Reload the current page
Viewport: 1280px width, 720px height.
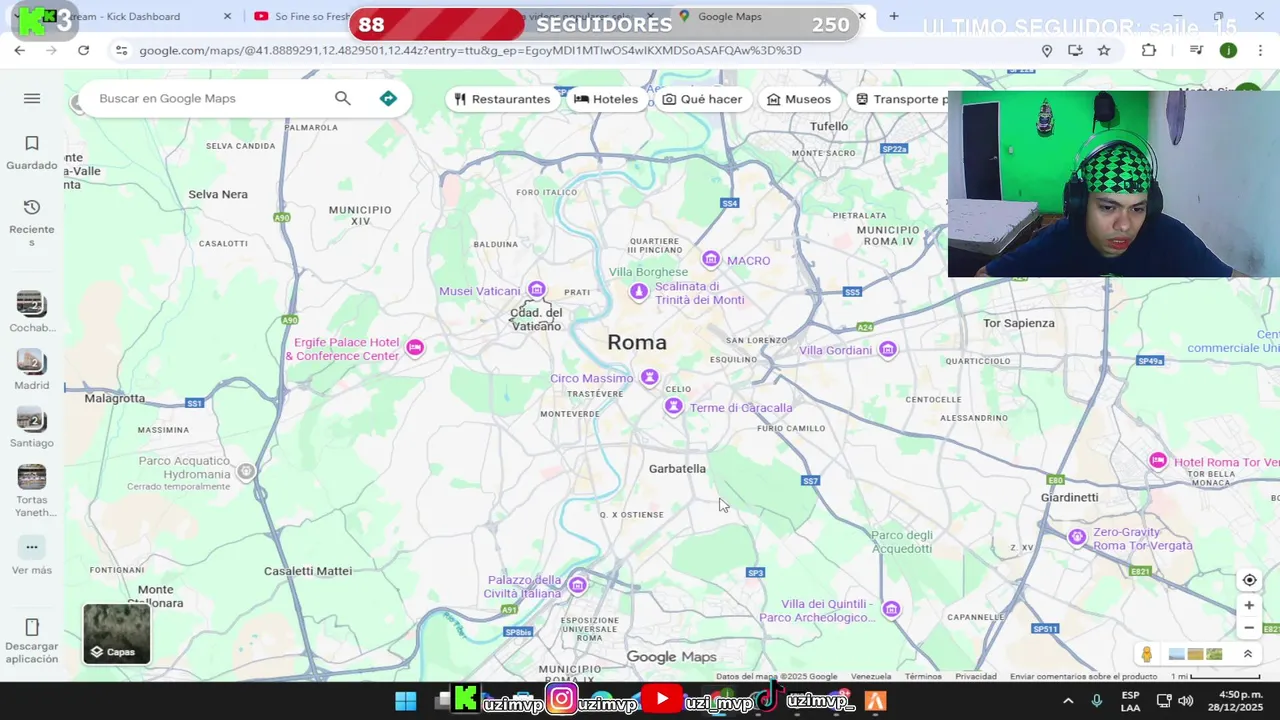[x=84, y=50]
